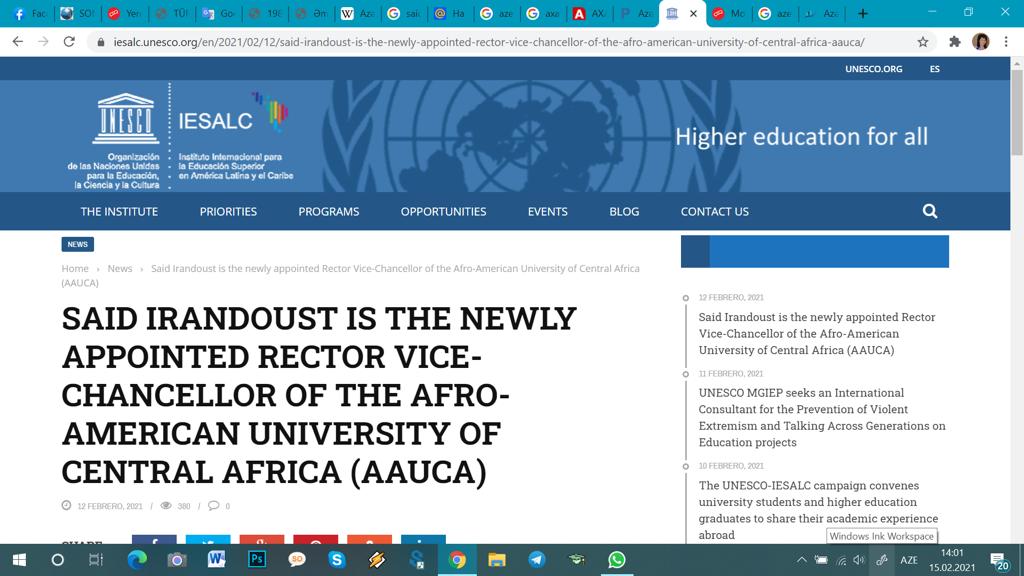1024x576 pixels.
Task: Share the article on Twitter
Action: tap(208, 540)
